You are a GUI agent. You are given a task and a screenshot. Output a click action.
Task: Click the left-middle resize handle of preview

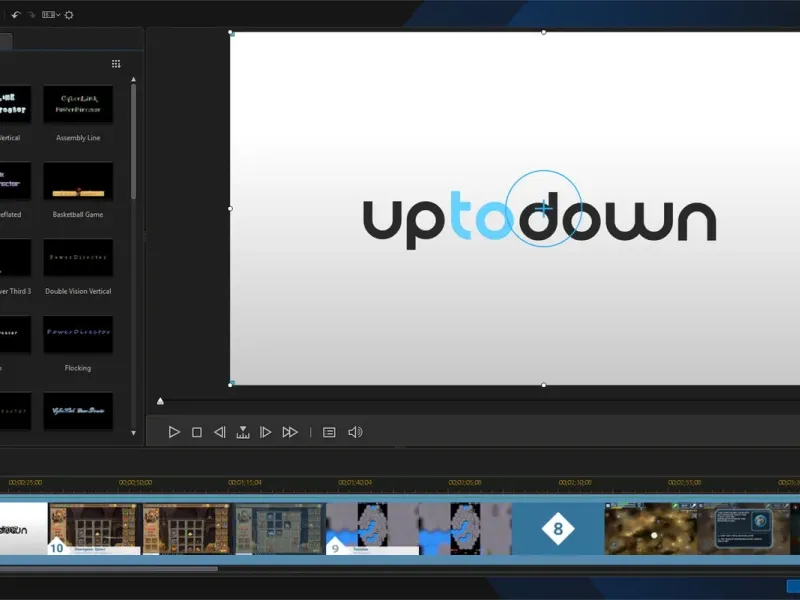click(230, 208)
